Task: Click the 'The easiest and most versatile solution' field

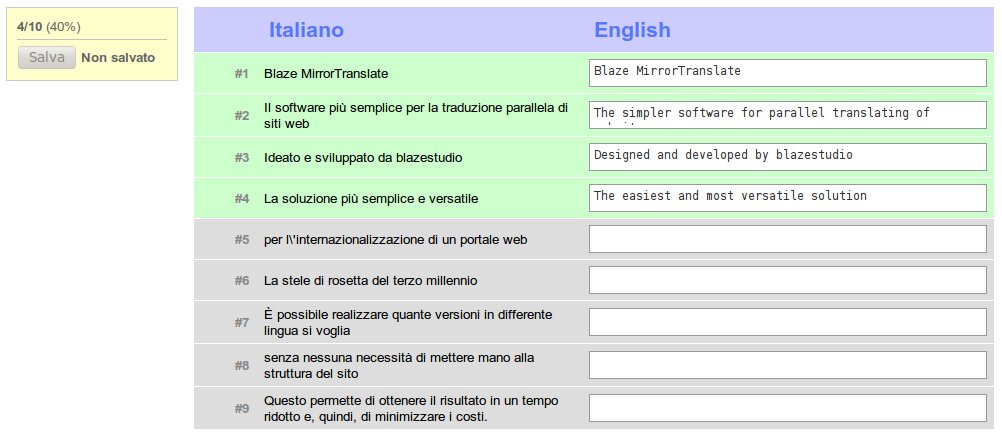Action: (787, 198)
